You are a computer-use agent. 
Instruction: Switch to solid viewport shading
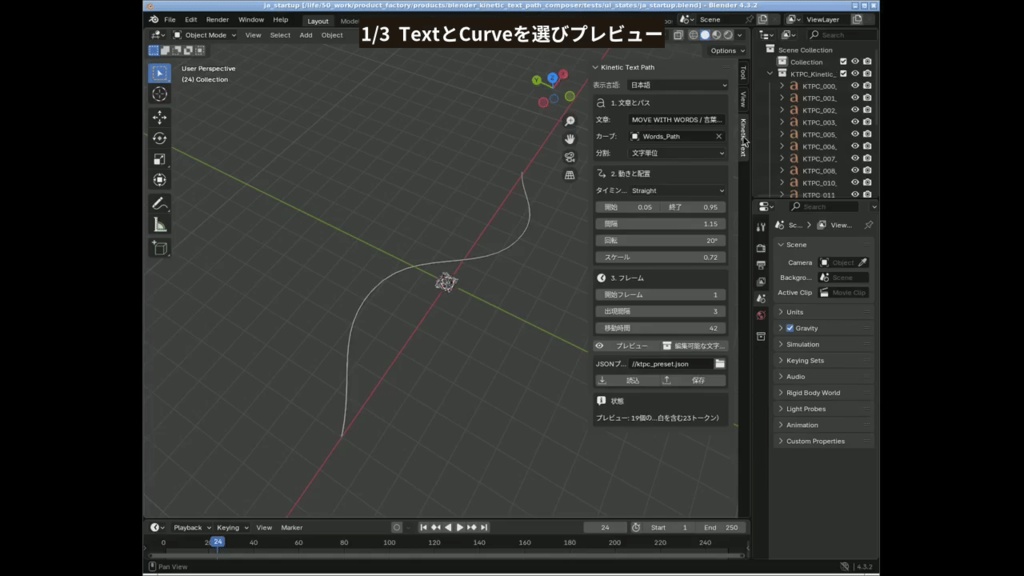tap(705, 35)
